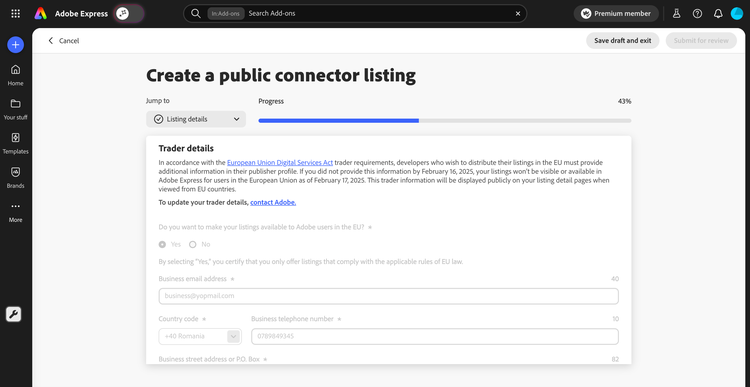Open Your stuff folder in sidebar
Image resolution: width=750 pixels, height=387 pixels.
[15, 109]
